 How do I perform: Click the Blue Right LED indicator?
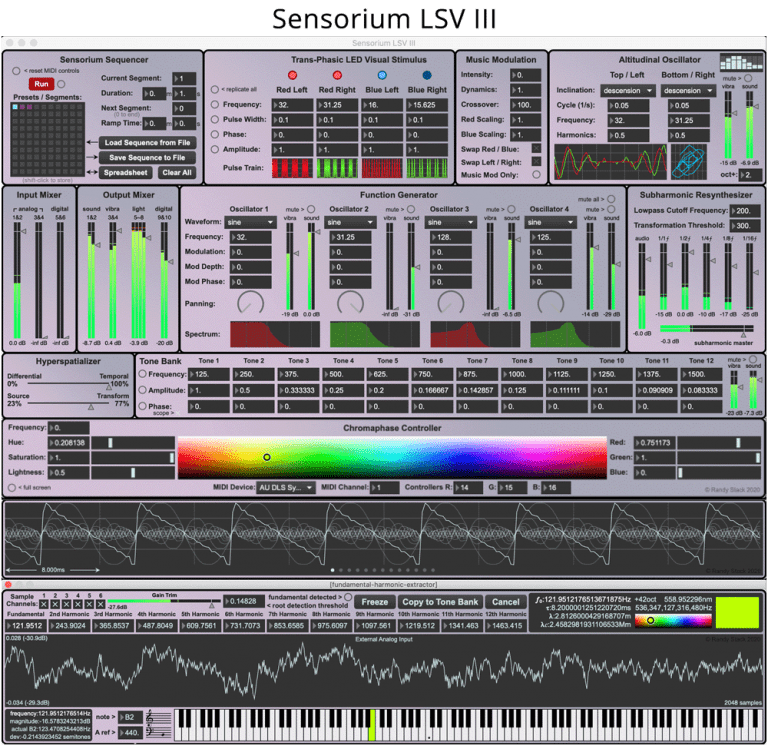click(427, 75)
